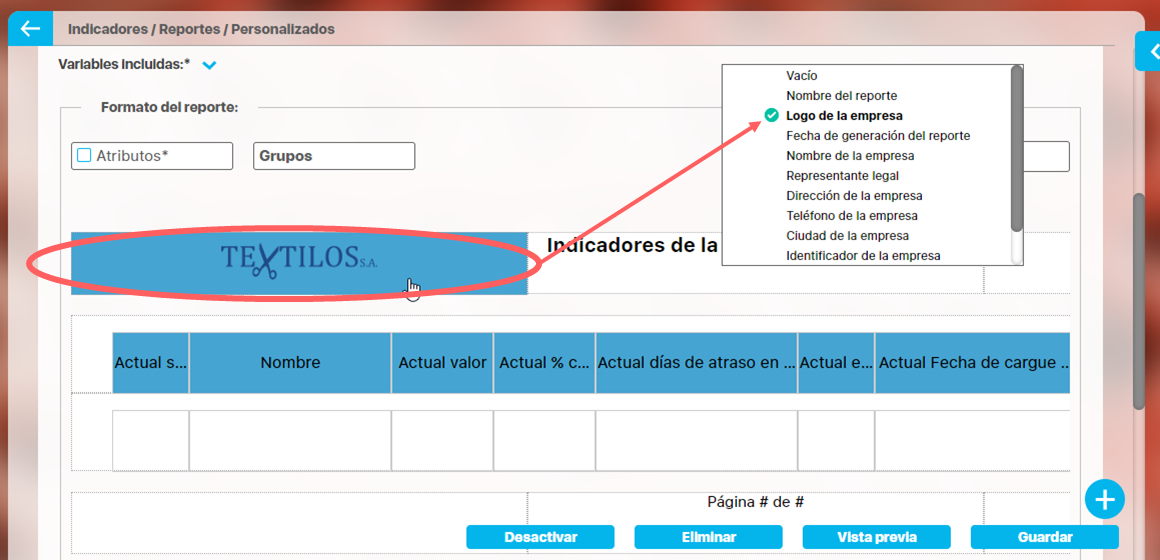
Task: Click the Actual % c... column header
Action: 544,362
